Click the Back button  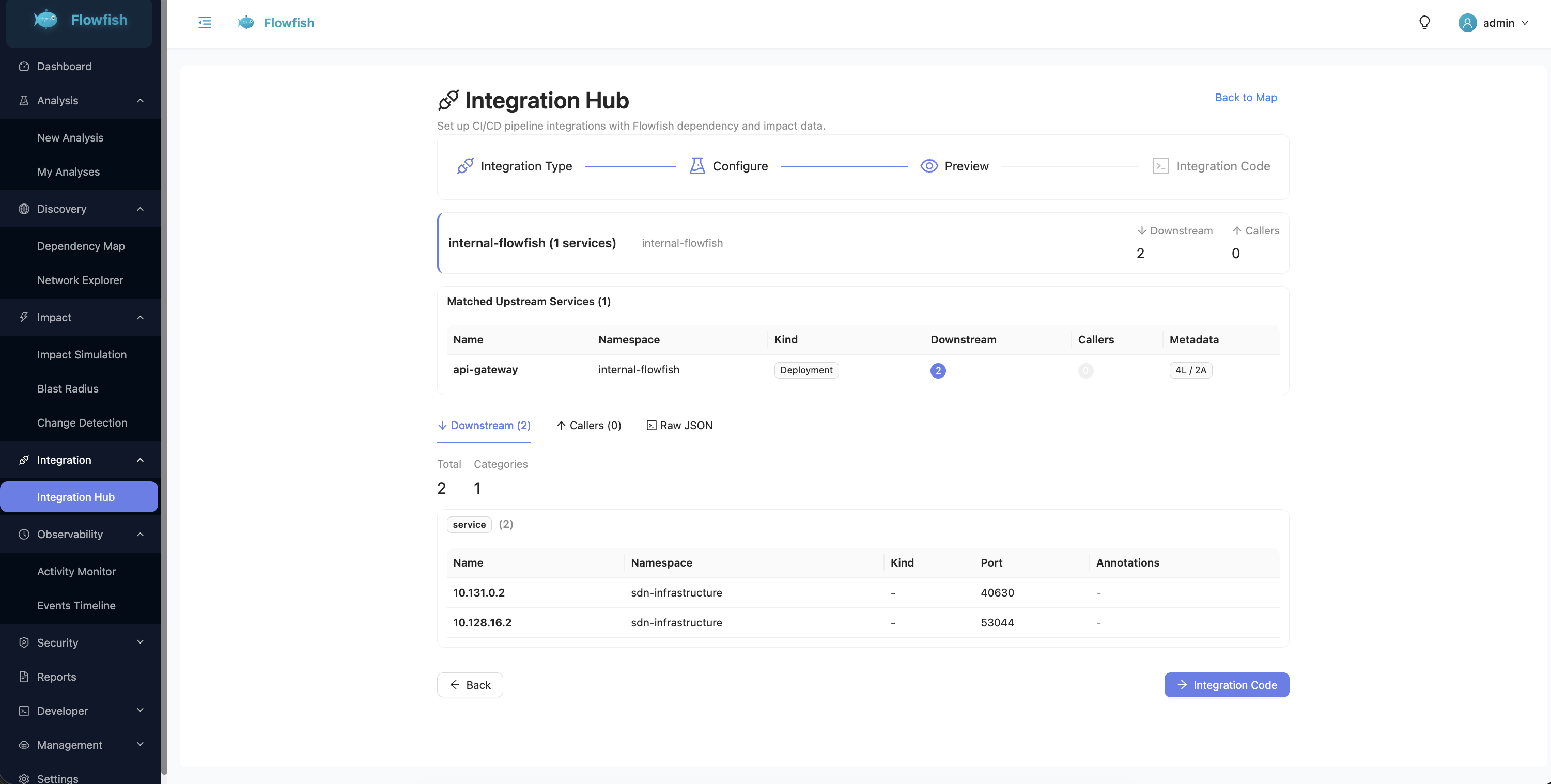coord(470,685)
